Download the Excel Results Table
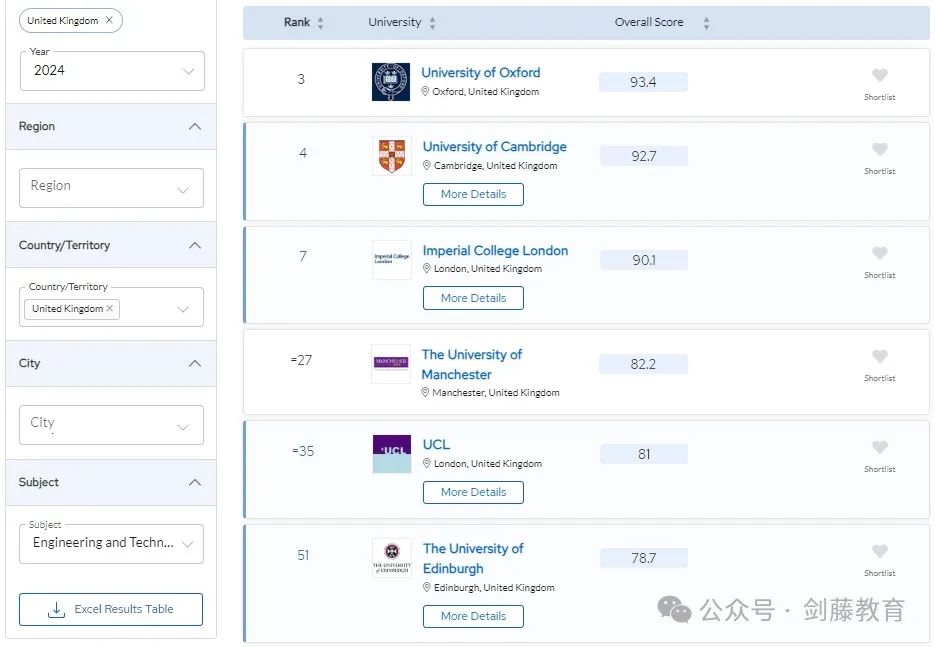The width and height of the screenshot is (935, 647). pyautogui.click(x=111, y=609)
